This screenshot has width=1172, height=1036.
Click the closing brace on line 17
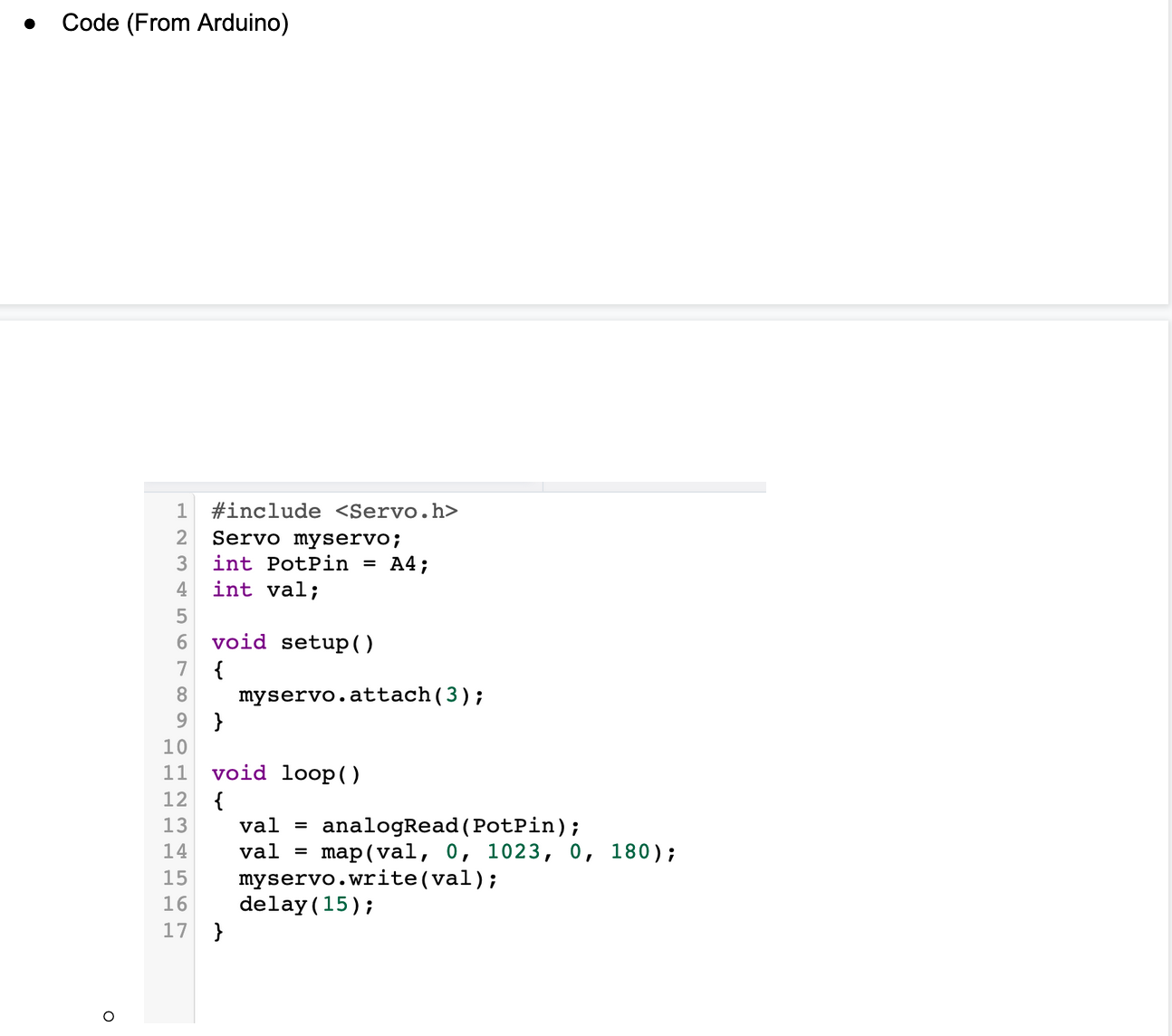[218, 931]
